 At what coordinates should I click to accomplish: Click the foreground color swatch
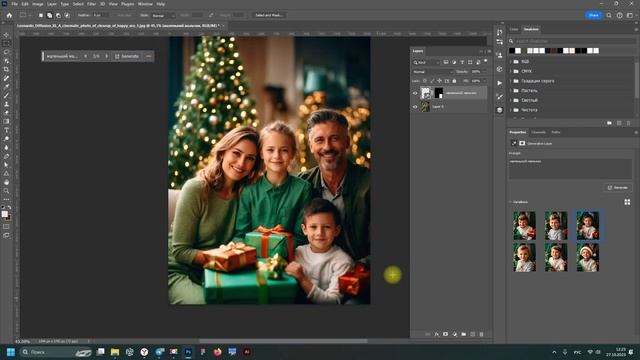click(4, 214)
